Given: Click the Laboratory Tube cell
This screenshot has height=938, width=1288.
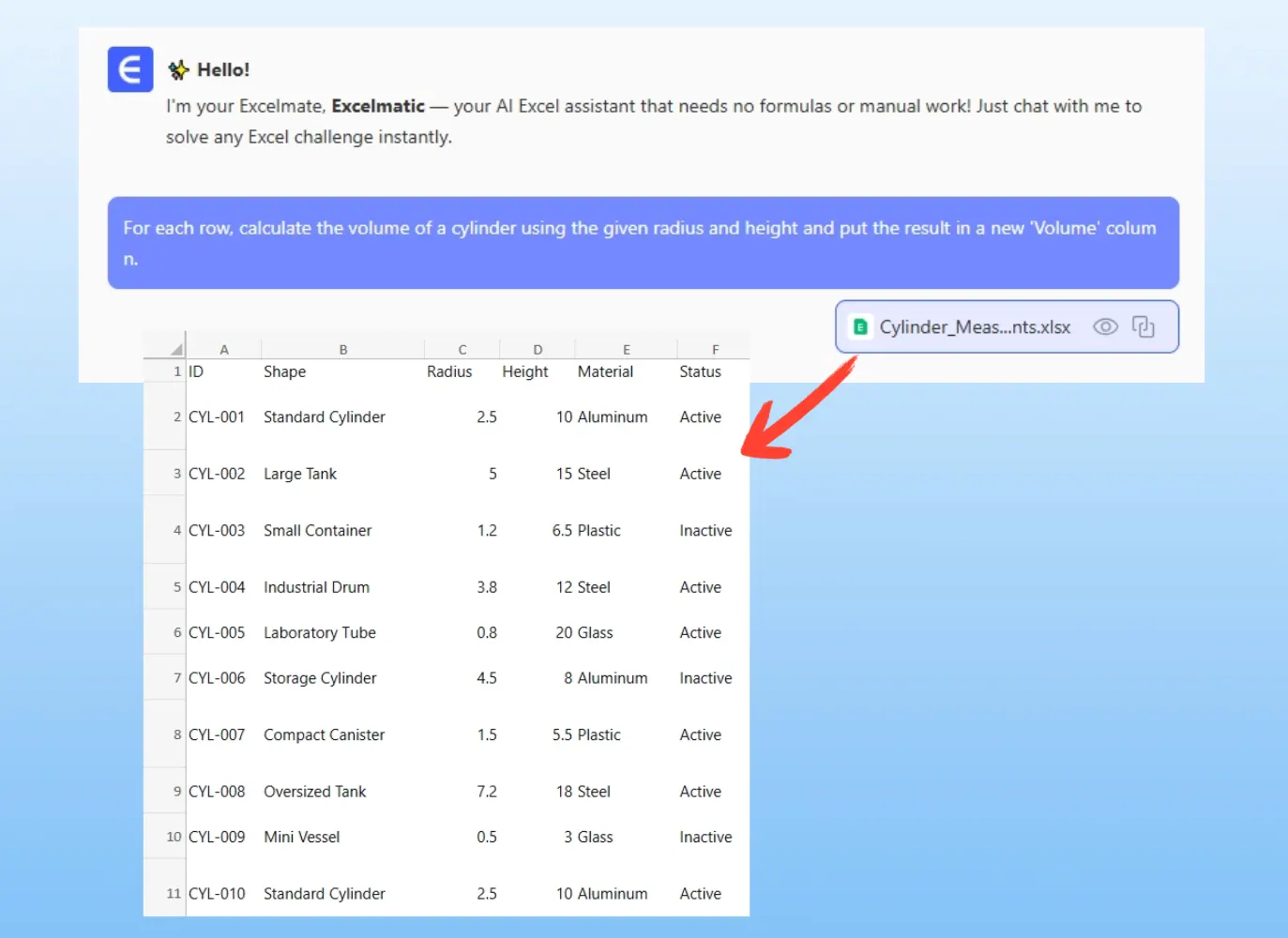Looking at the screenshot, I should (x=320, y=633).
